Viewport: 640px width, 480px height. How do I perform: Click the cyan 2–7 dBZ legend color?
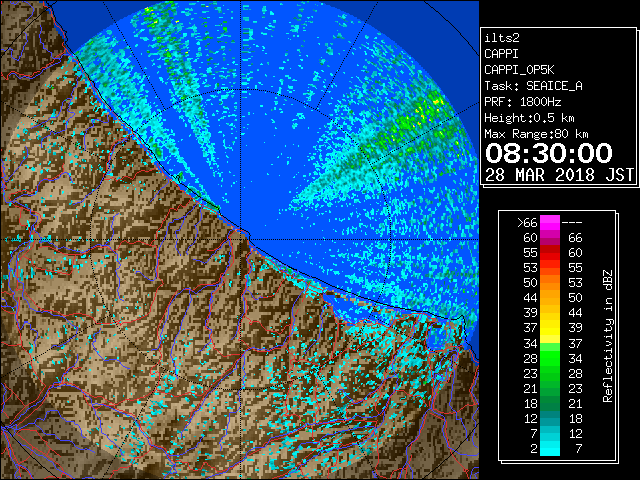(x=550, y=448)
